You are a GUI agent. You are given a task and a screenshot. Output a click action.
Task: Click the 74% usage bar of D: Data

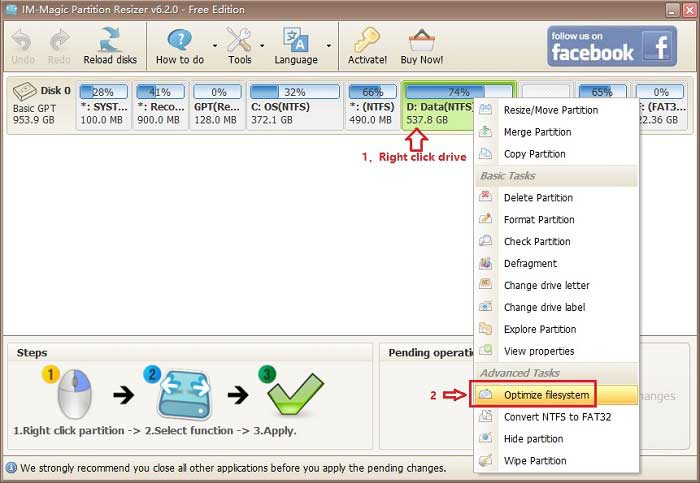tap(458, 92)
